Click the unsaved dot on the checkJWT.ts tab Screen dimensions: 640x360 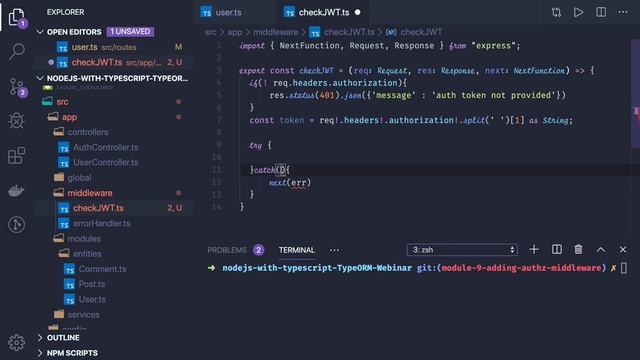point(358,12)
